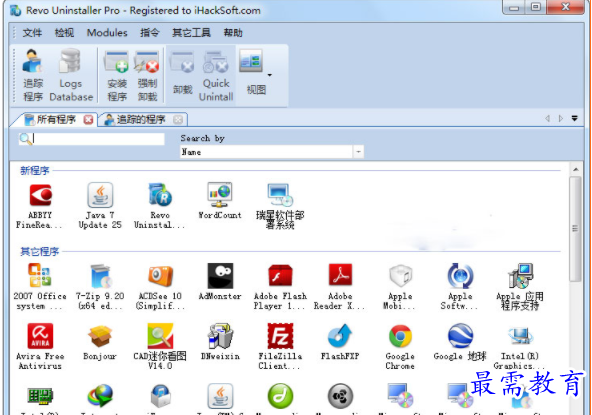
Task: Switch to the 所有程序 tab
Action: coord(56,120)
